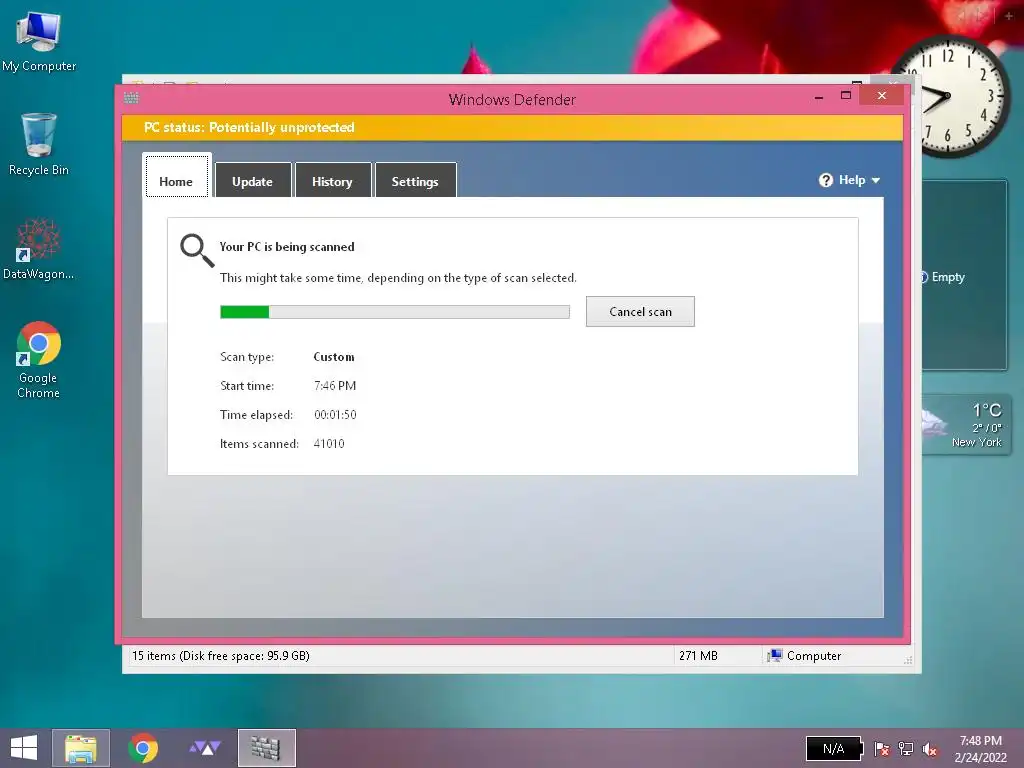
Task: Click the Cancel scan button
Action: [640, 312]
